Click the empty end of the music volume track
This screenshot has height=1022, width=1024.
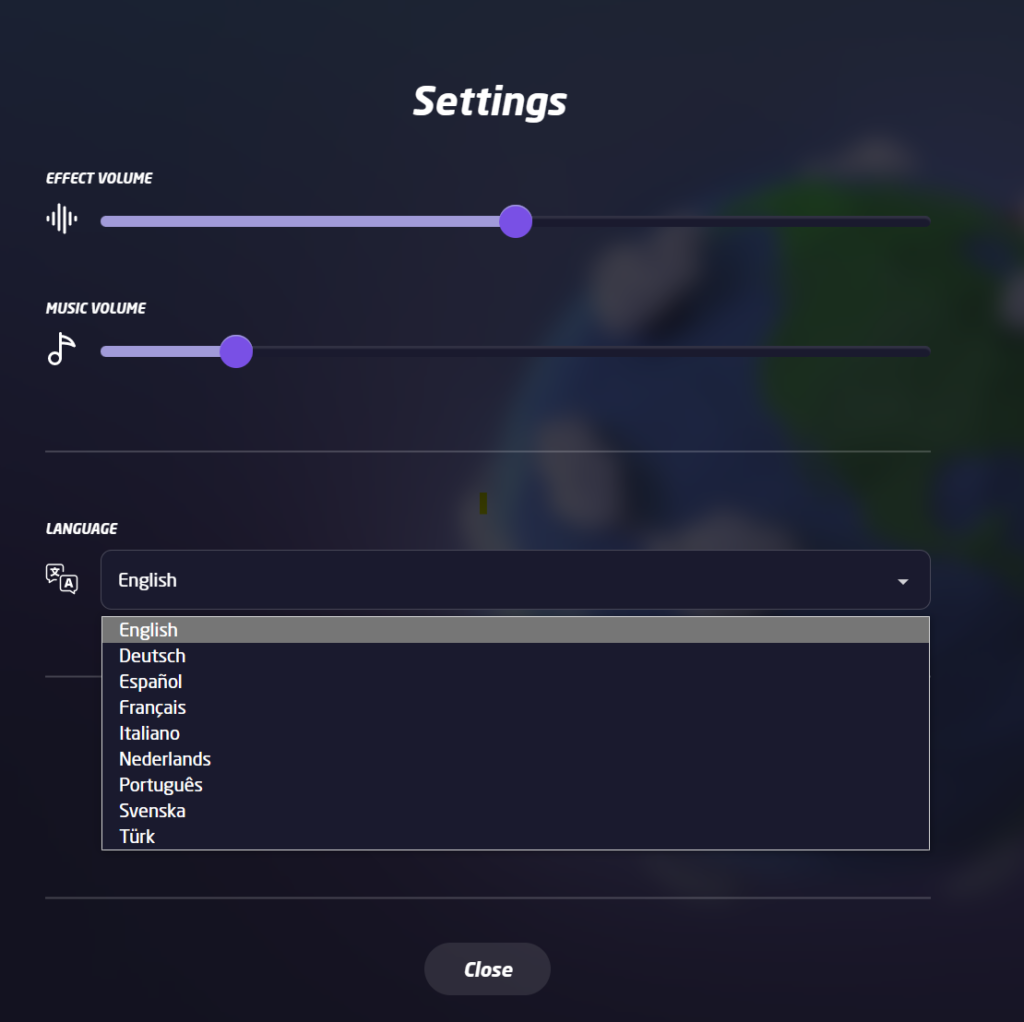pos(592,351)
